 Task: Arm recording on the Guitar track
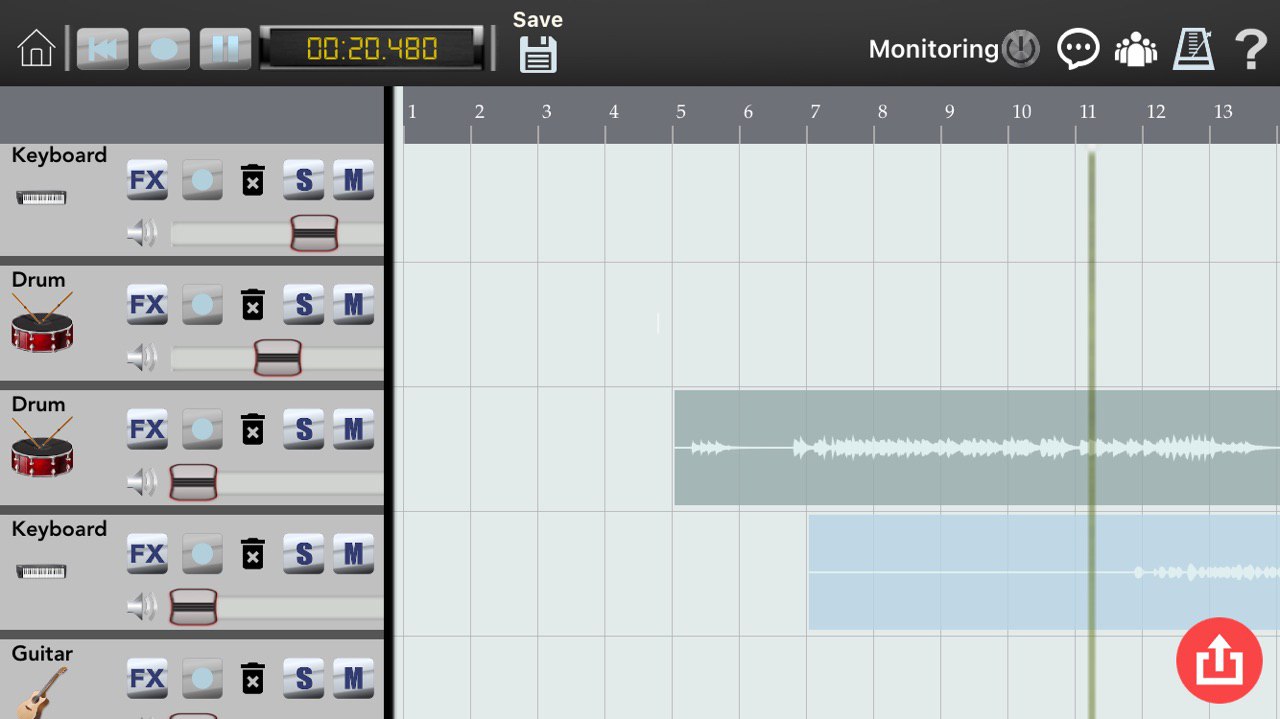[202, 678]
